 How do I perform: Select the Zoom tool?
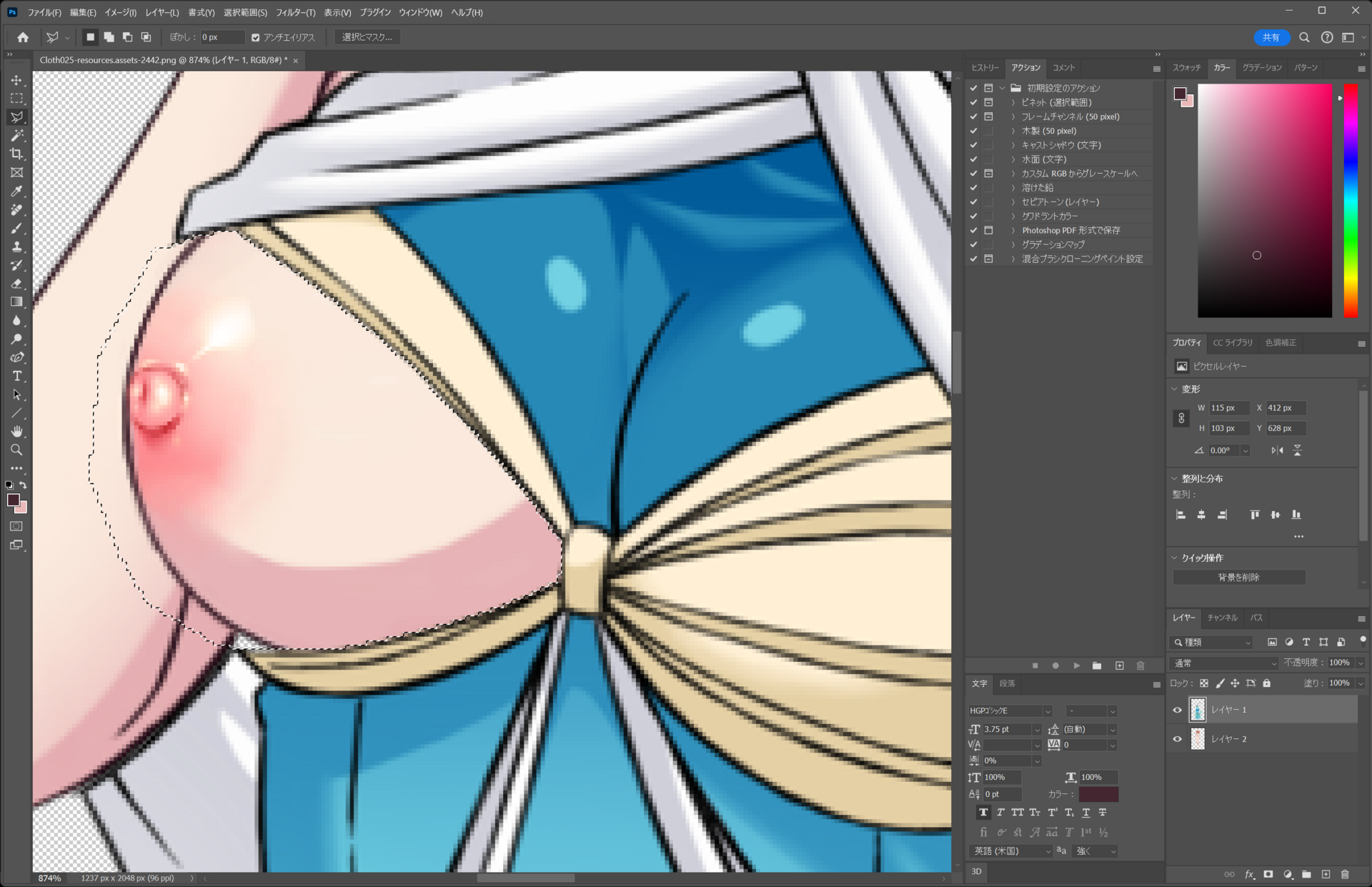tap(16, 450)
